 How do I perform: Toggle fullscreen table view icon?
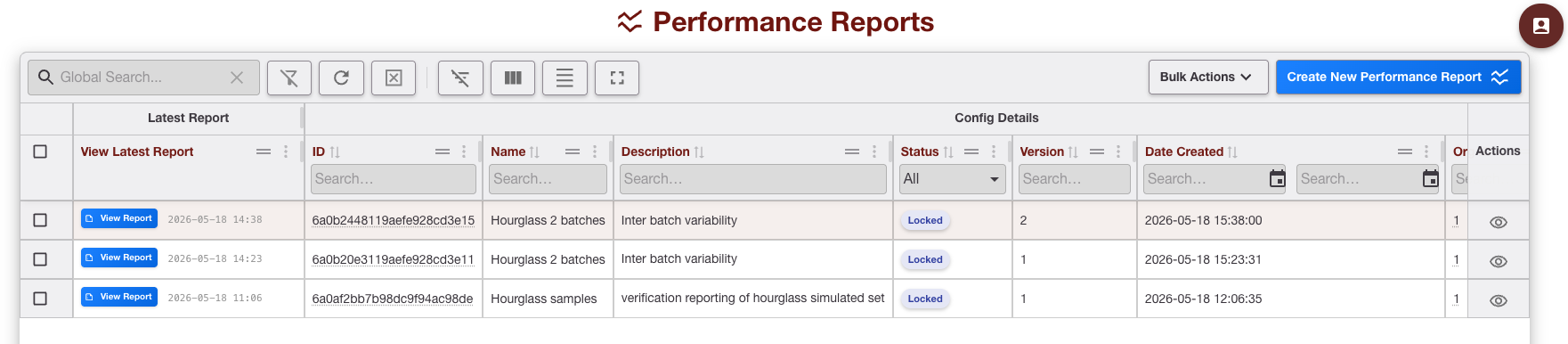click(x=617, y=78)
